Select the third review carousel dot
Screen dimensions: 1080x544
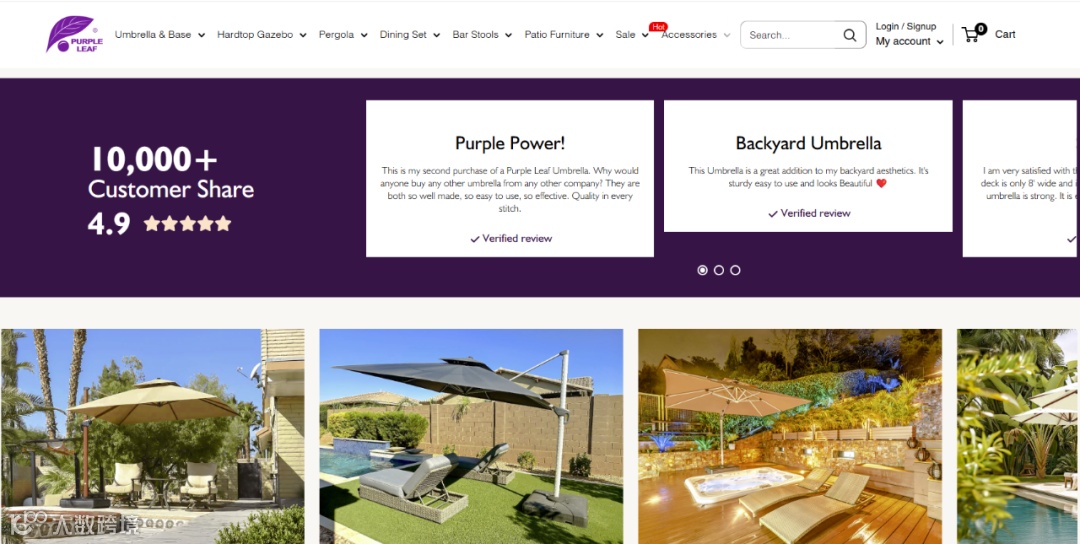[736, 270]
